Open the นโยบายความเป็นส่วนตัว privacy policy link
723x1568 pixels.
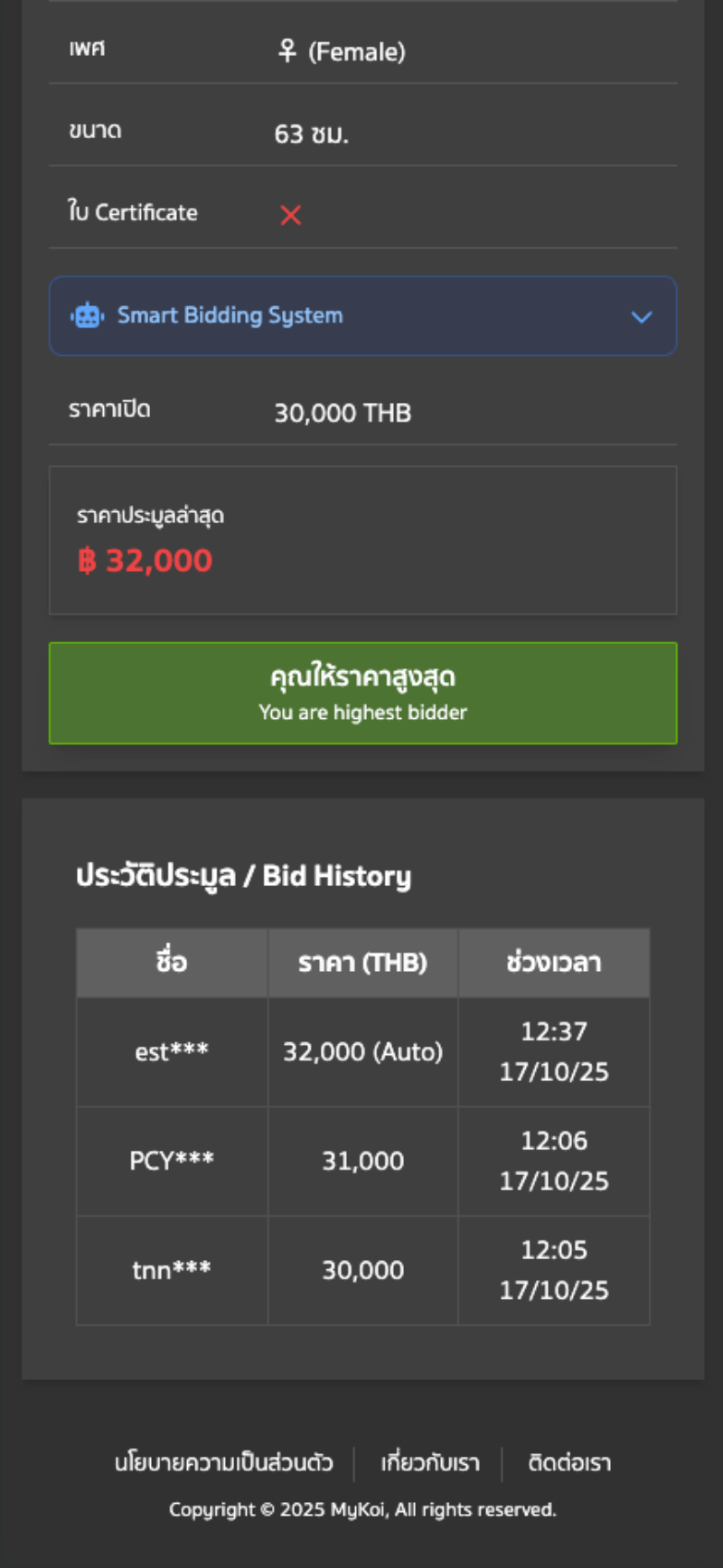click(x=223, y=1462)
